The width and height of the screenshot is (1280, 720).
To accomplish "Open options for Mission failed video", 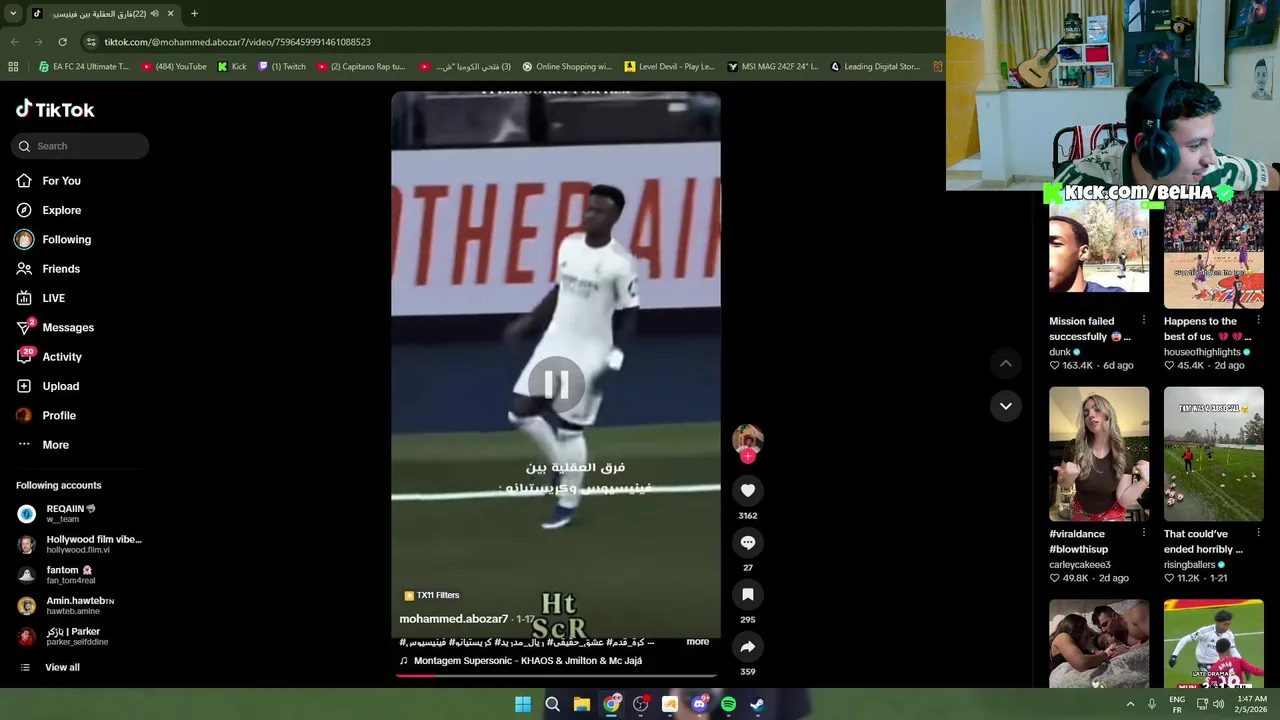I will point(1144,321).
